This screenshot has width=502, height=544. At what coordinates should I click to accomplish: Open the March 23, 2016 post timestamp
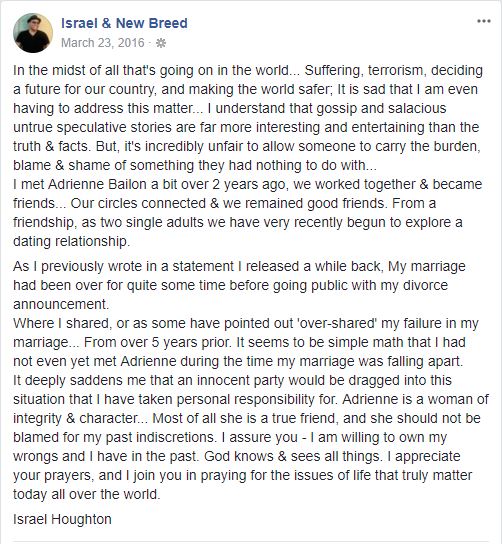point(102,43)
